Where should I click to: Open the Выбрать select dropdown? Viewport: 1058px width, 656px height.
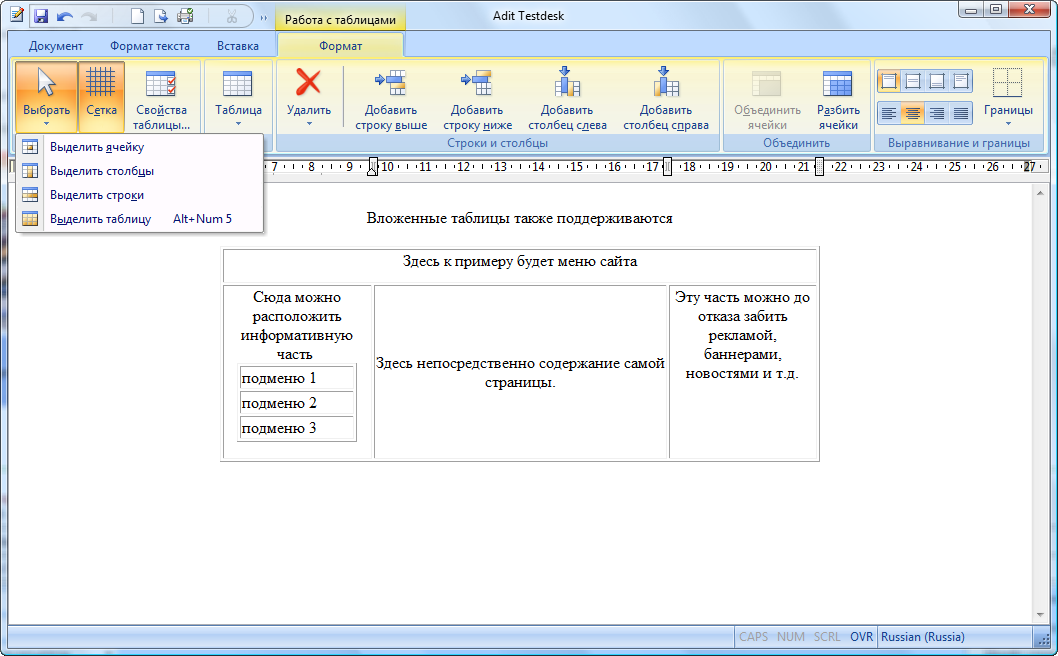pyautogui.click(x=47, y=97)
